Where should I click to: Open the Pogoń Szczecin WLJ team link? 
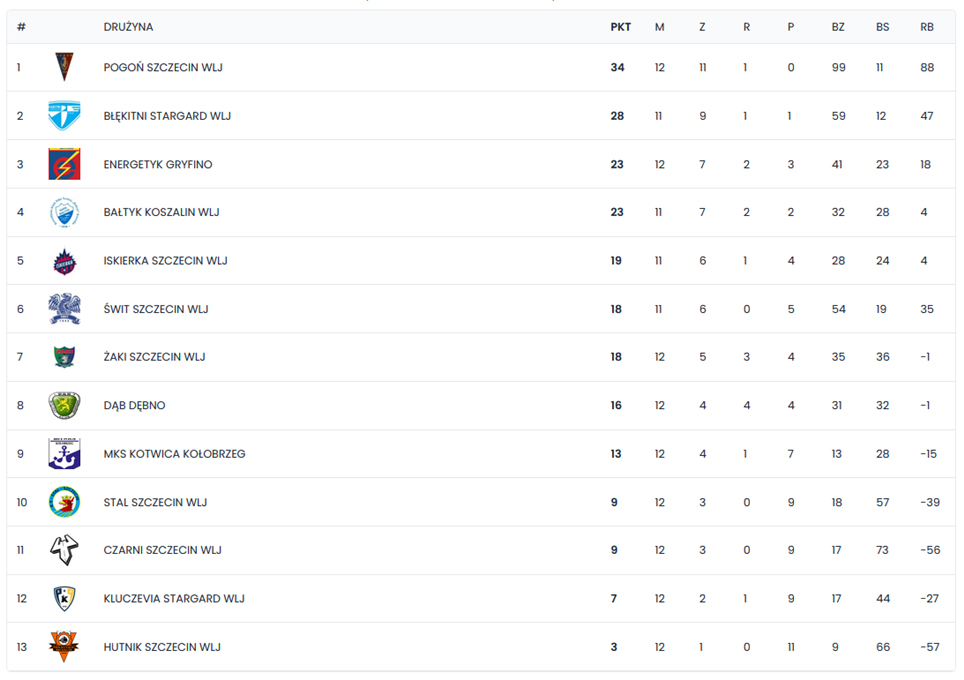(163, 68)
